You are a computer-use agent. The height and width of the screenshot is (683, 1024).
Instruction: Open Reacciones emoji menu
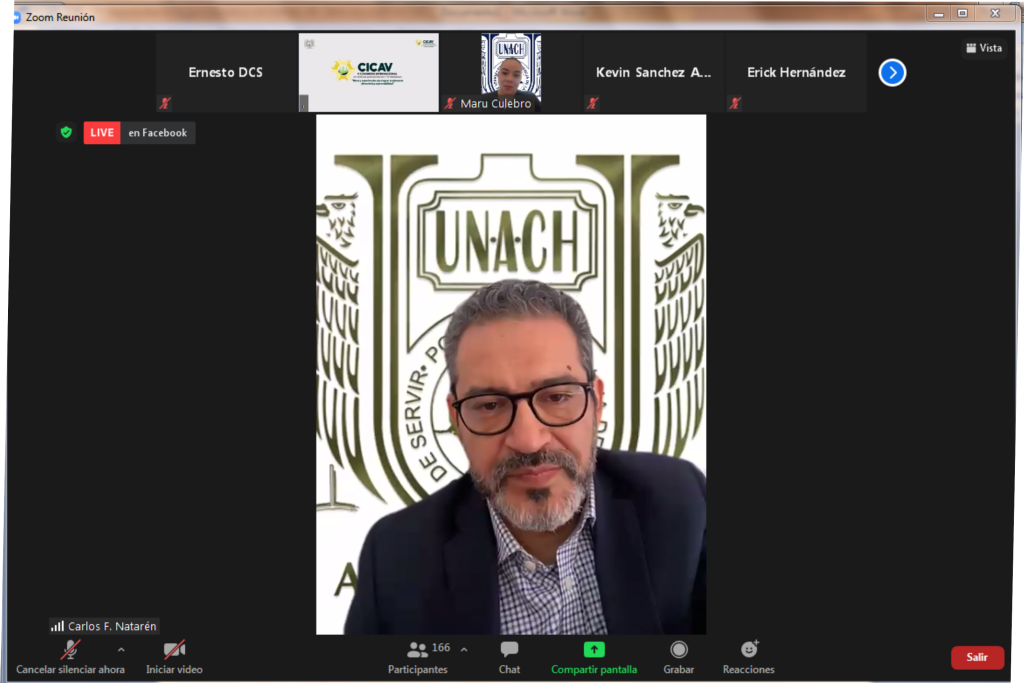[x=748, y=657]
